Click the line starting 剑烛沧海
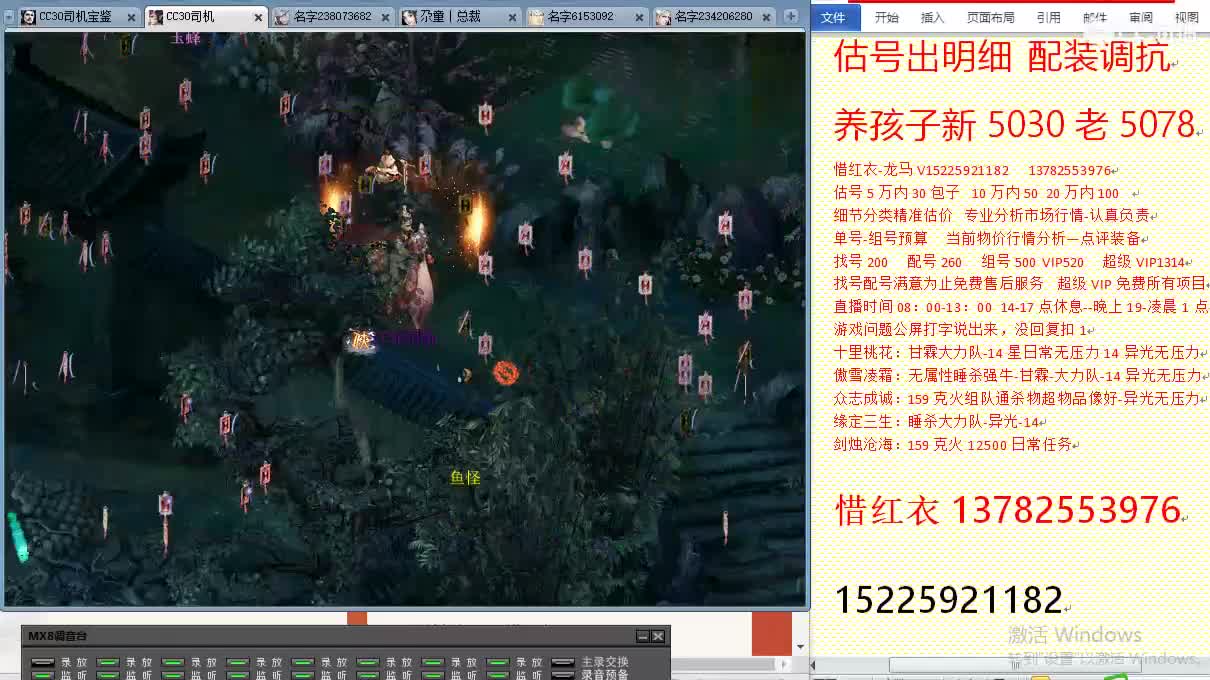Image resolution: width=1210 pixels, height=680 pixels. [952, 444]
